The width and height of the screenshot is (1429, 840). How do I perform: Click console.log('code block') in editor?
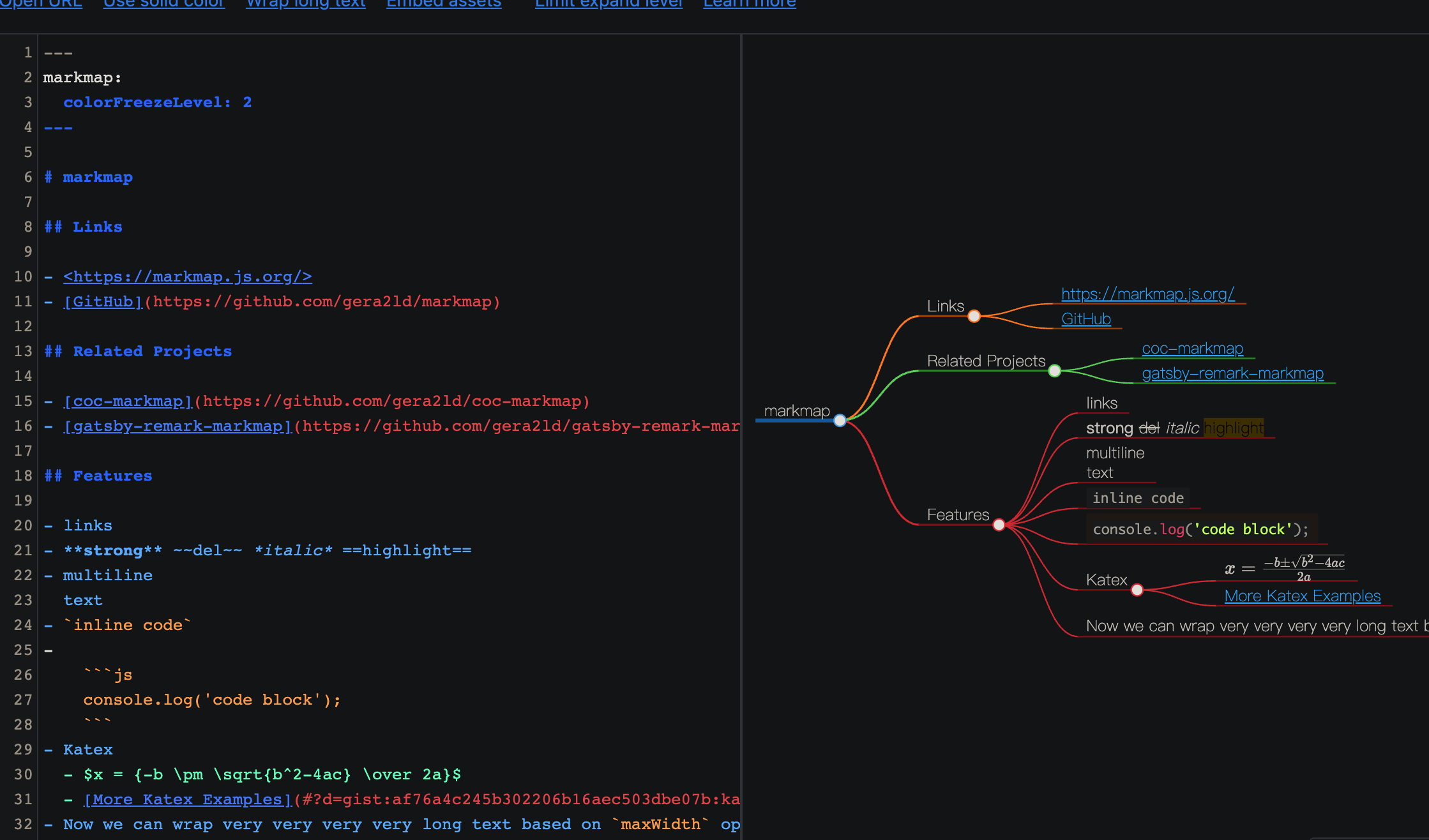(x=212, y=700)
